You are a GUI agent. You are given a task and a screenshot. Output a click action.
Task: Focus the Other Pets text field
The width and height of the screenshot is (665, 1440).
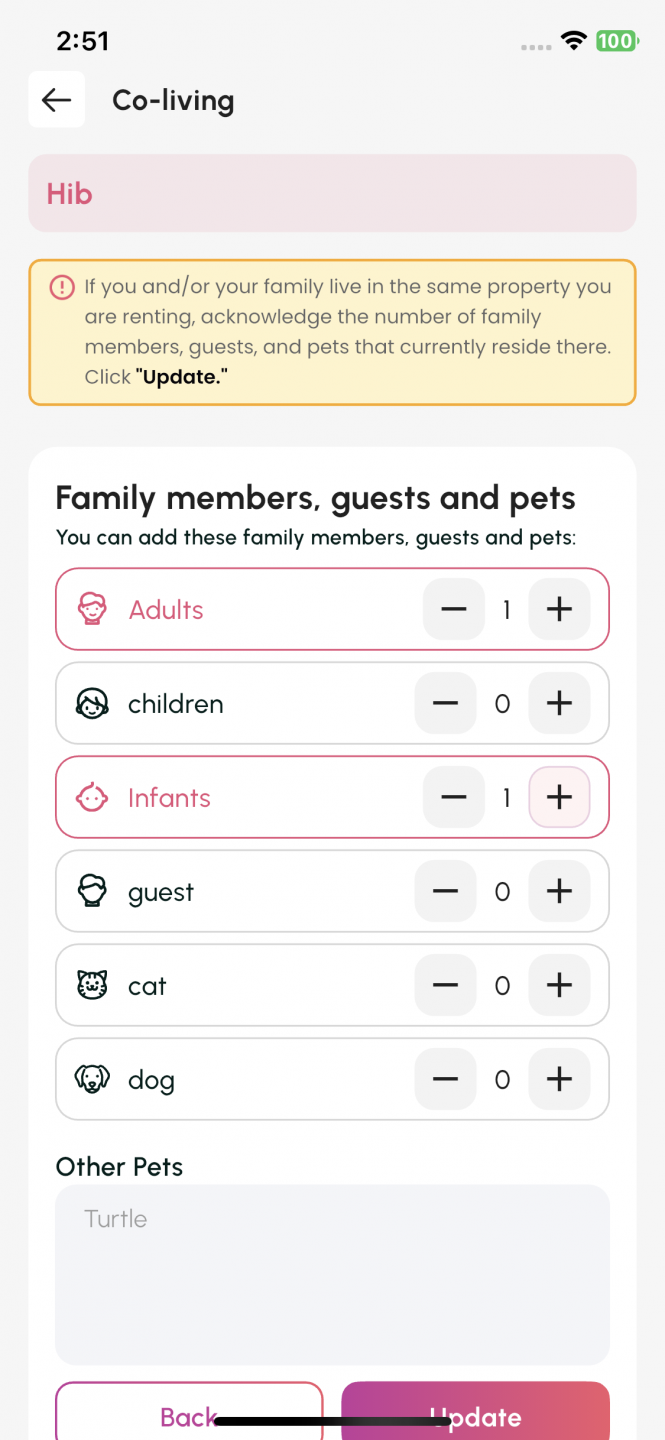(x=332, y=1275)
